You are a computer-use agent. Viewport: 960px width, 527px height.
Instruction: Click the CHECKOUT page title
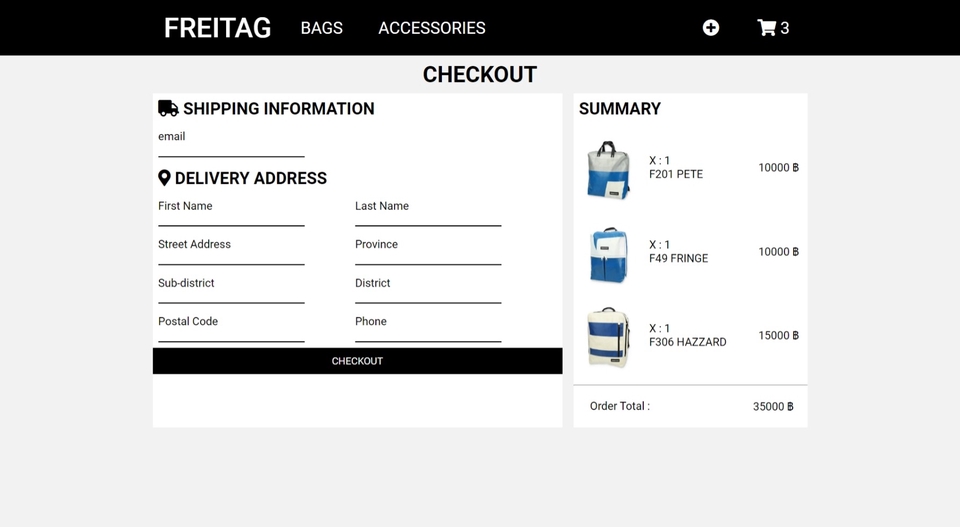point(480,75)
